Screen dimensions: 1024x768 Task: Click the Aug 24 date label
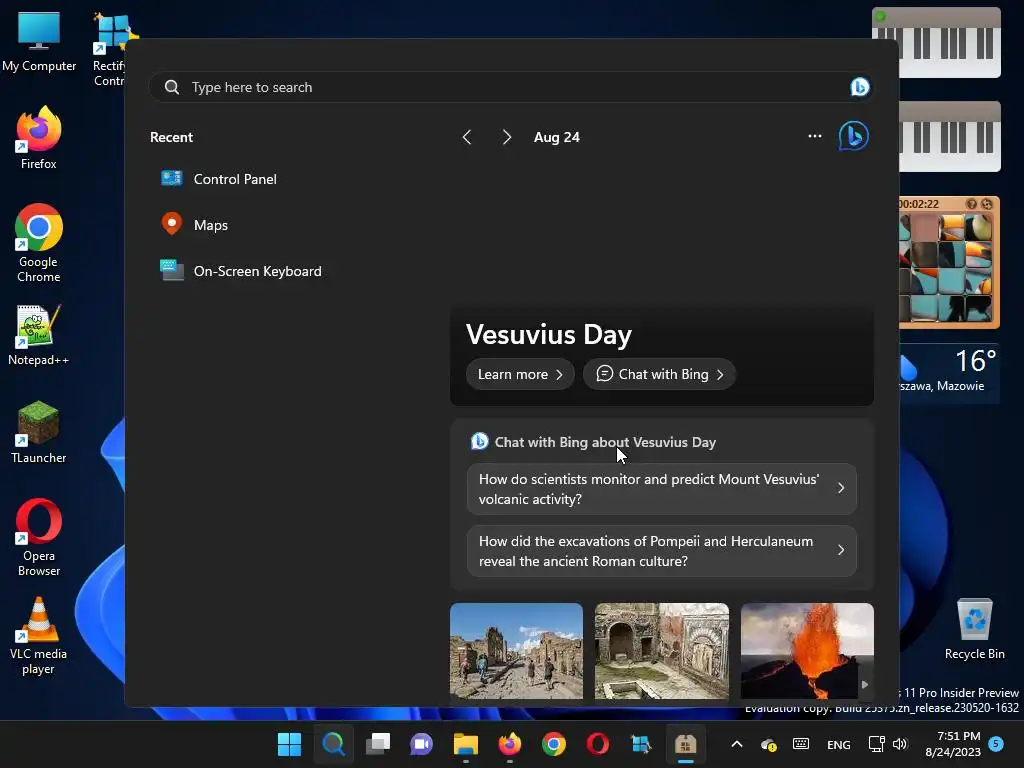556,137
